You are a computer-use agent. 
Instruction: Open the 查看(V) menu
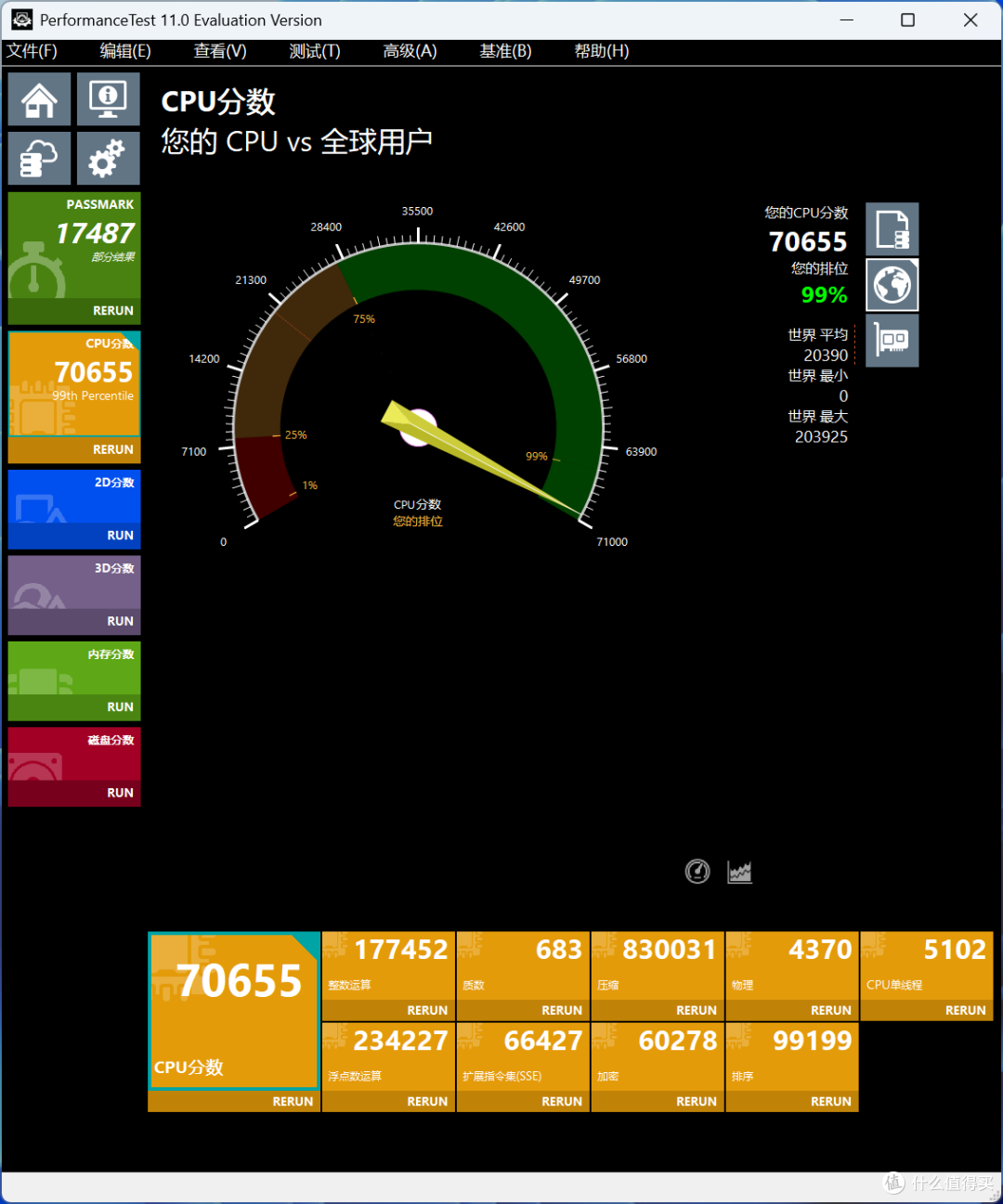pos(220,51)
